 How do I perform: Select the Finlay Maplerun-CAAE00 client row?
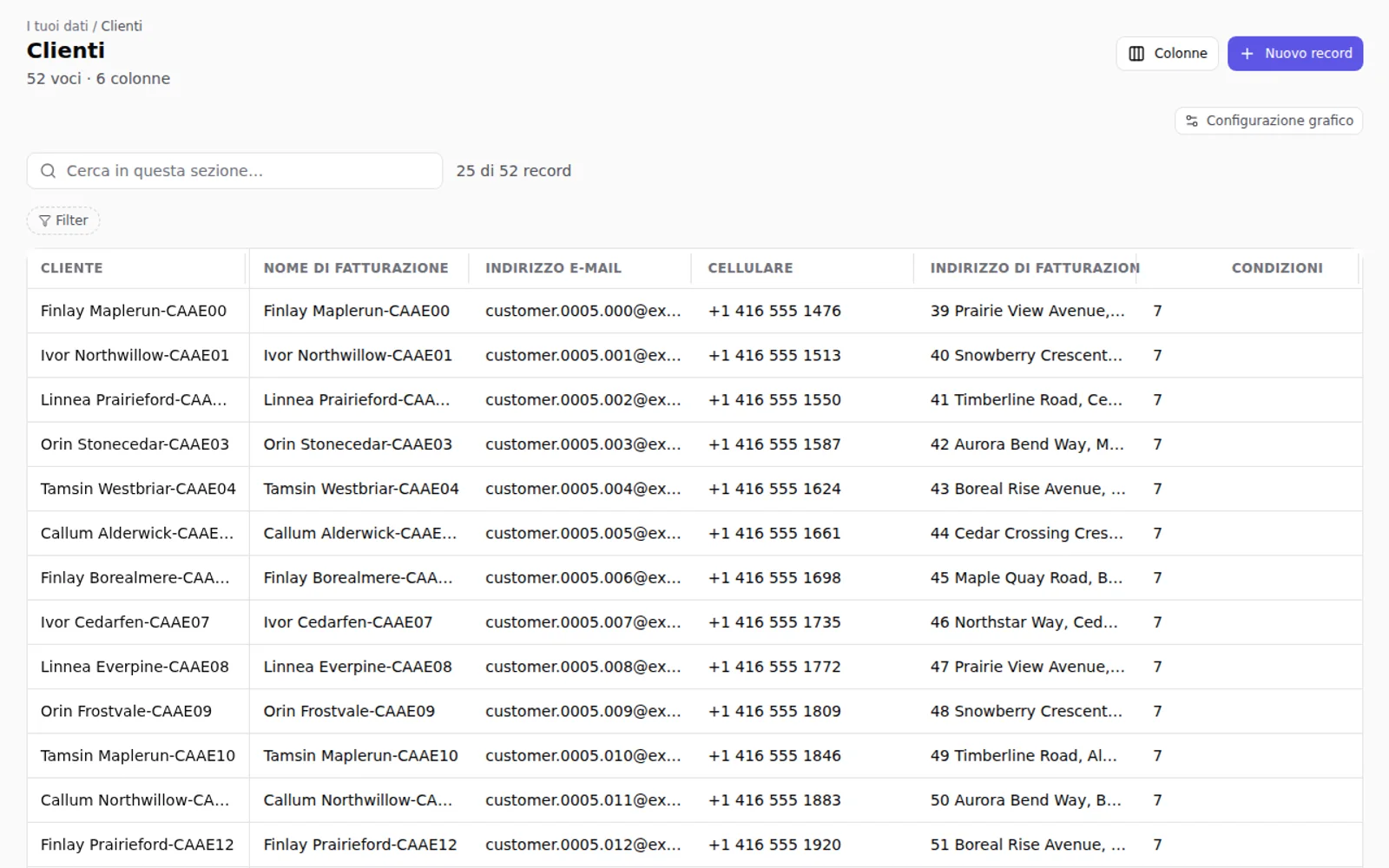coord(694,311)
